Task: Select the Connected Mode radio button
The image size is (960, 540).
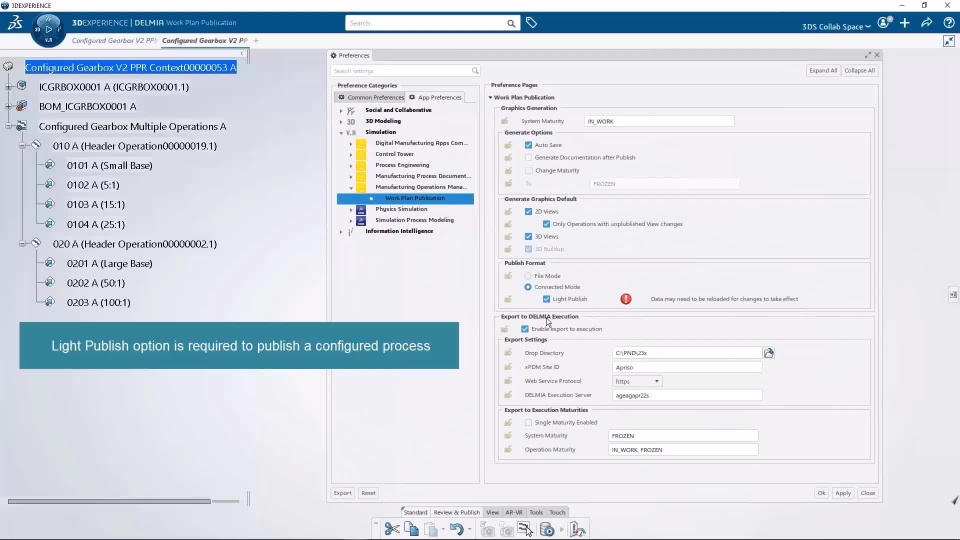Action: [x=528, y=287]
